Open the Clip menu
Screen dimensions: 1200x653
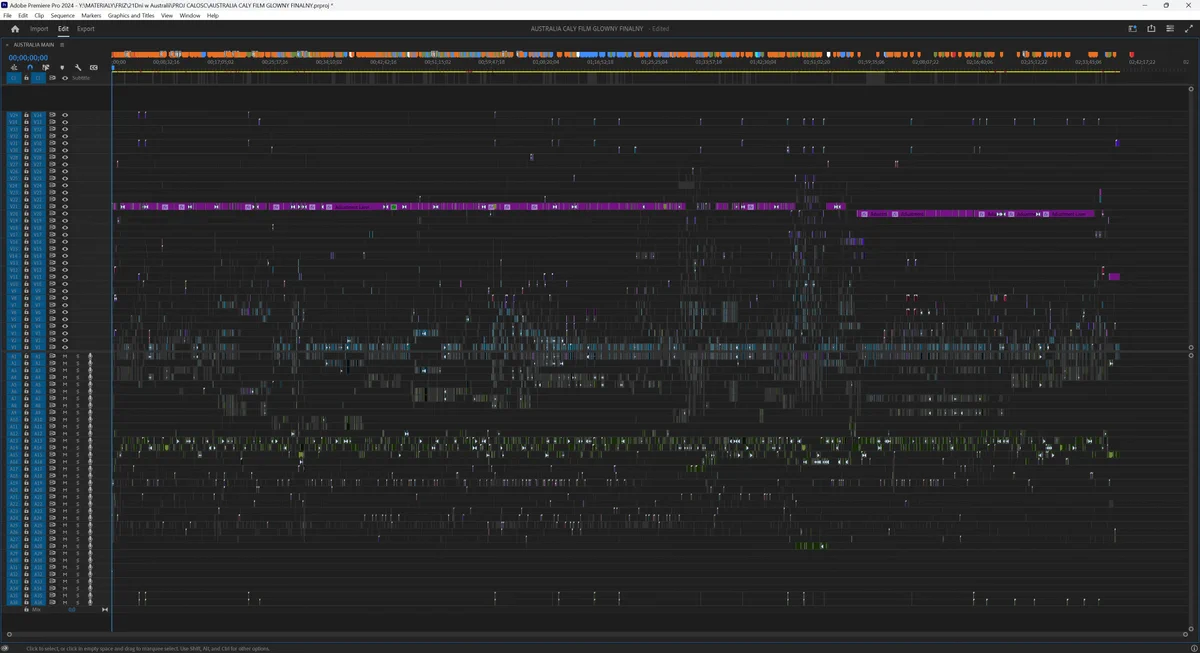(x=39, y=16)
